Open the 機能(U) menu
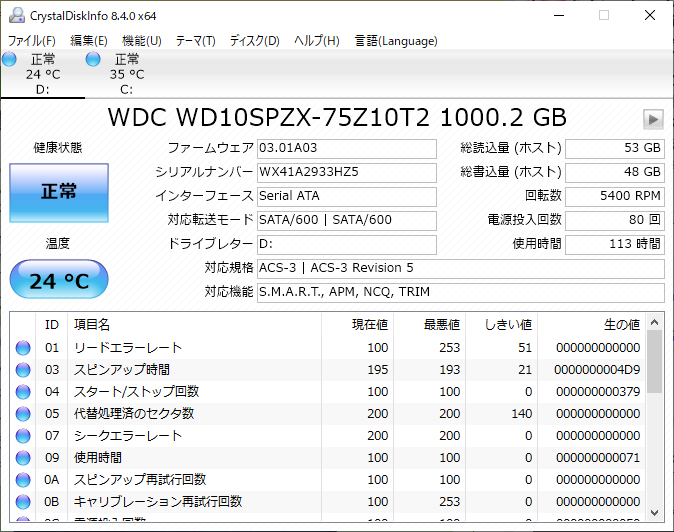 [x=141, y=41]
